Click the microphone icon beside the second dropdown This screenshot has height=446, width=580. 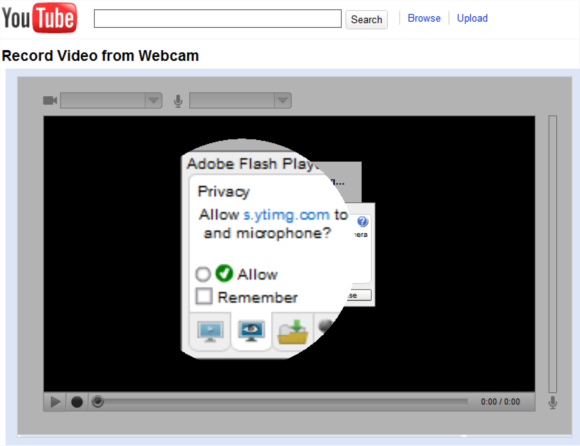[x=178, y=101]
